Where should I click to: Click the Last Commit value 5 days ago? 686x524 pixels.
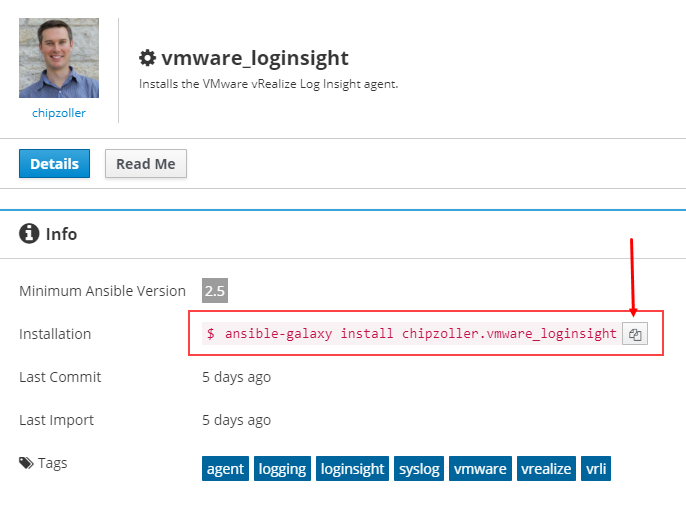pos(236,377)
